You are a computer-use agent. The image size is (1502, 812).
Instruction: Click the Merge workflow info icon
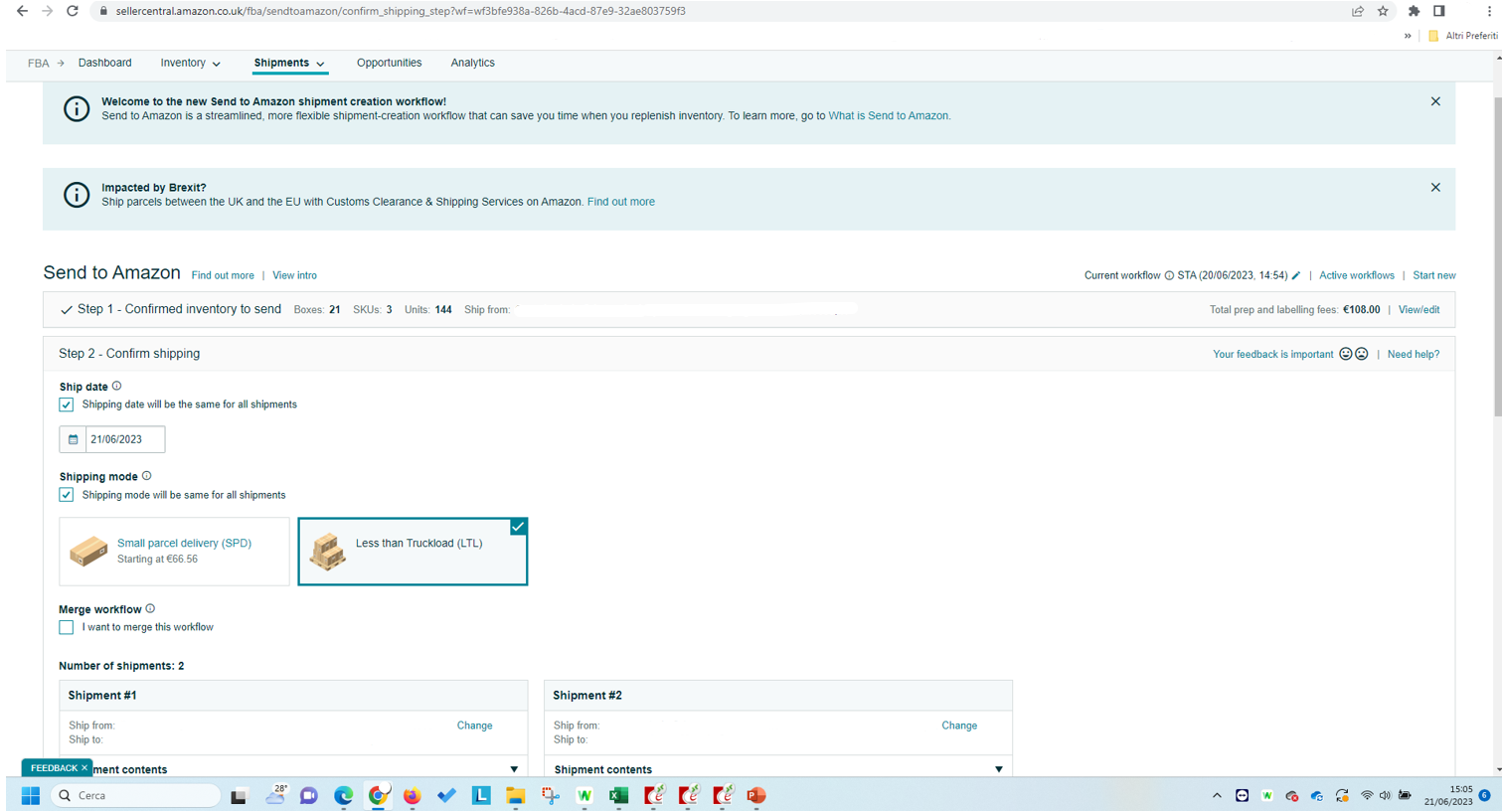point(150,608)
